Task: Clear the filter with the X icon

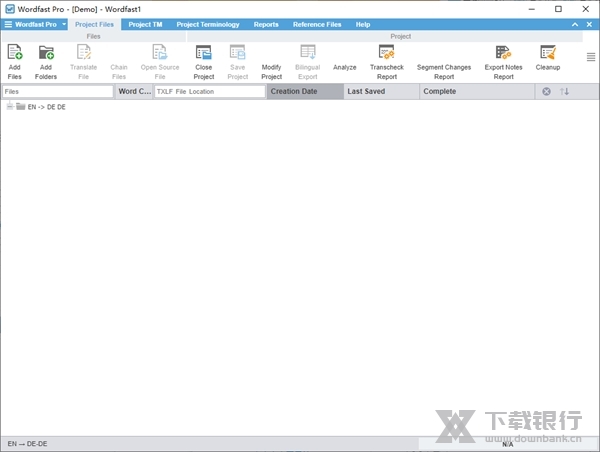Action: point(546,91)
